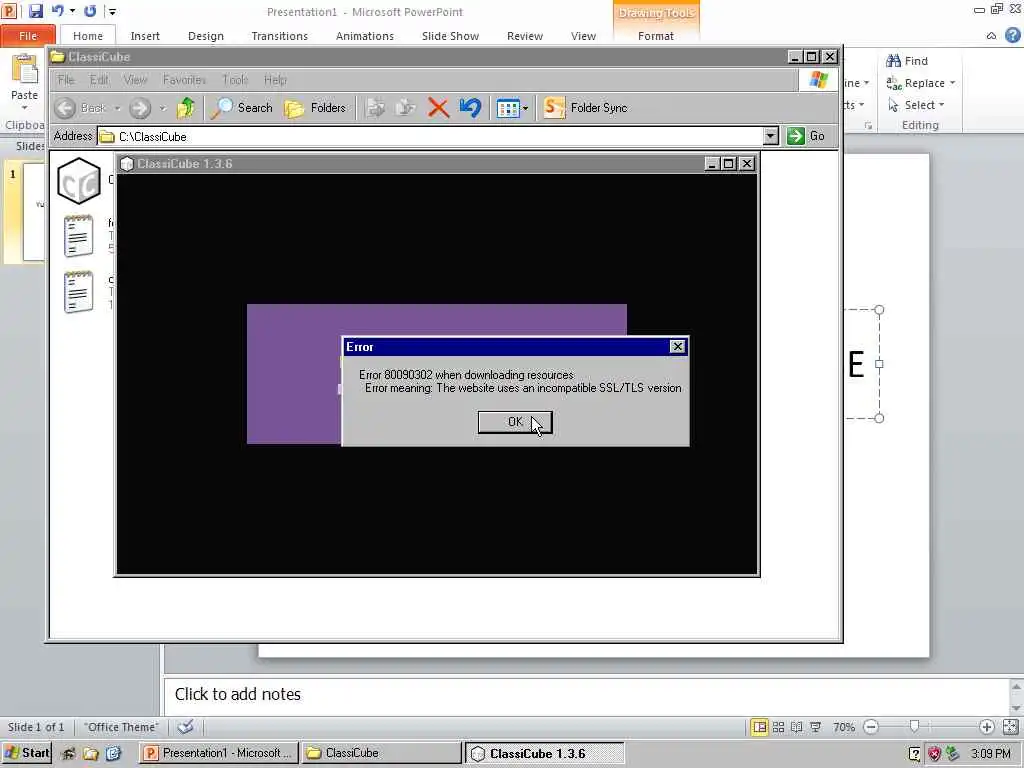Viewport: 1024px width, 768px height.
Task: Open the Favorites menu in Explorer window
Action: [x=184, y=80]
